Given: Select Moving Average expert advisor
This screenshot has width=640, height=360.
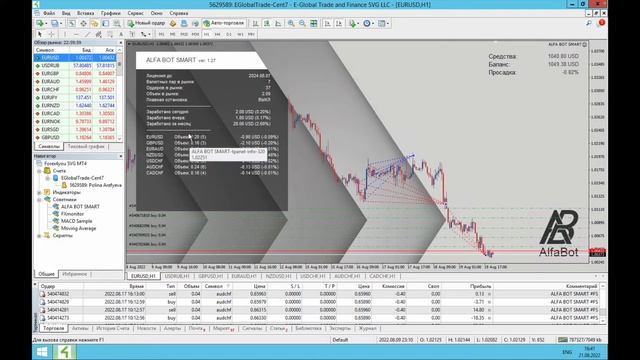Looking at the screenshot, I should pos(78,228).
